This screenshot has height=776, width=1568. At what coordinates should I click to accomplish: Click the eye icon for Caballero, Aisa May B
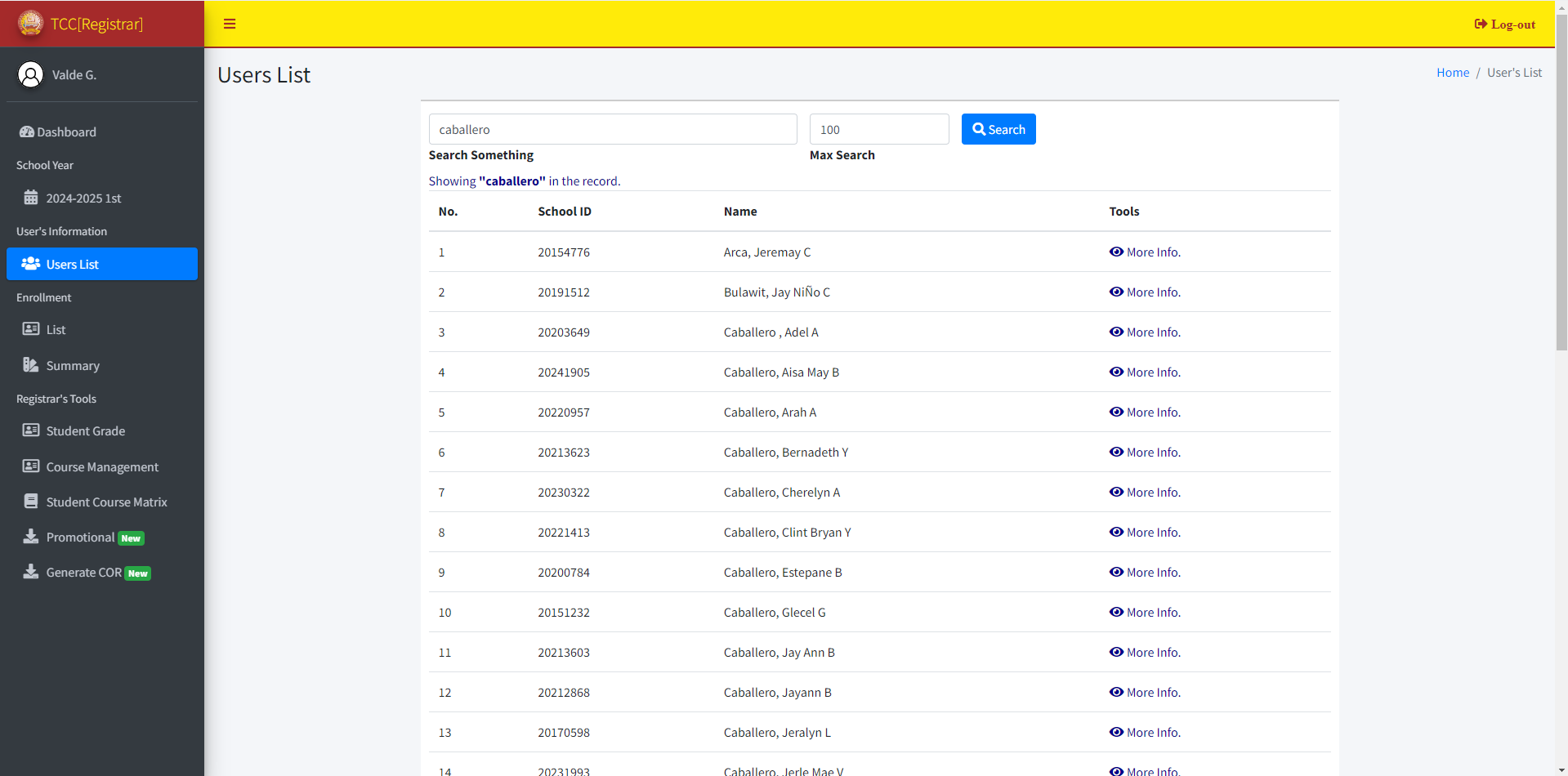1116,372
